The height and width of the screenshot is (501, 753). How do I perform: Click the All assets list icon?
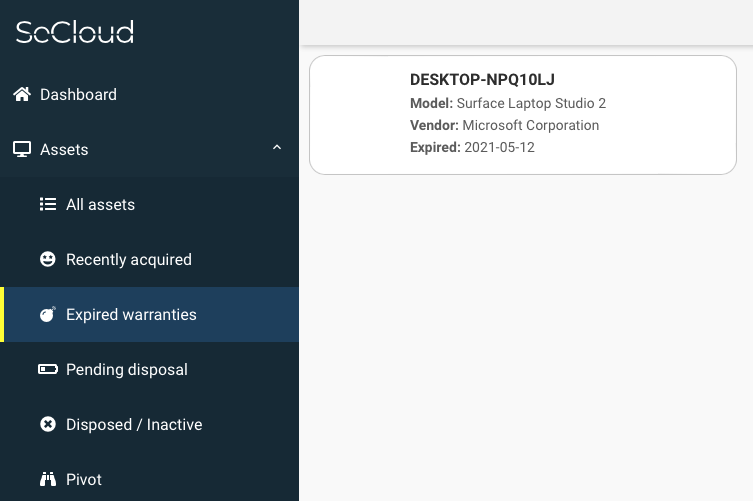click(48, 205)
